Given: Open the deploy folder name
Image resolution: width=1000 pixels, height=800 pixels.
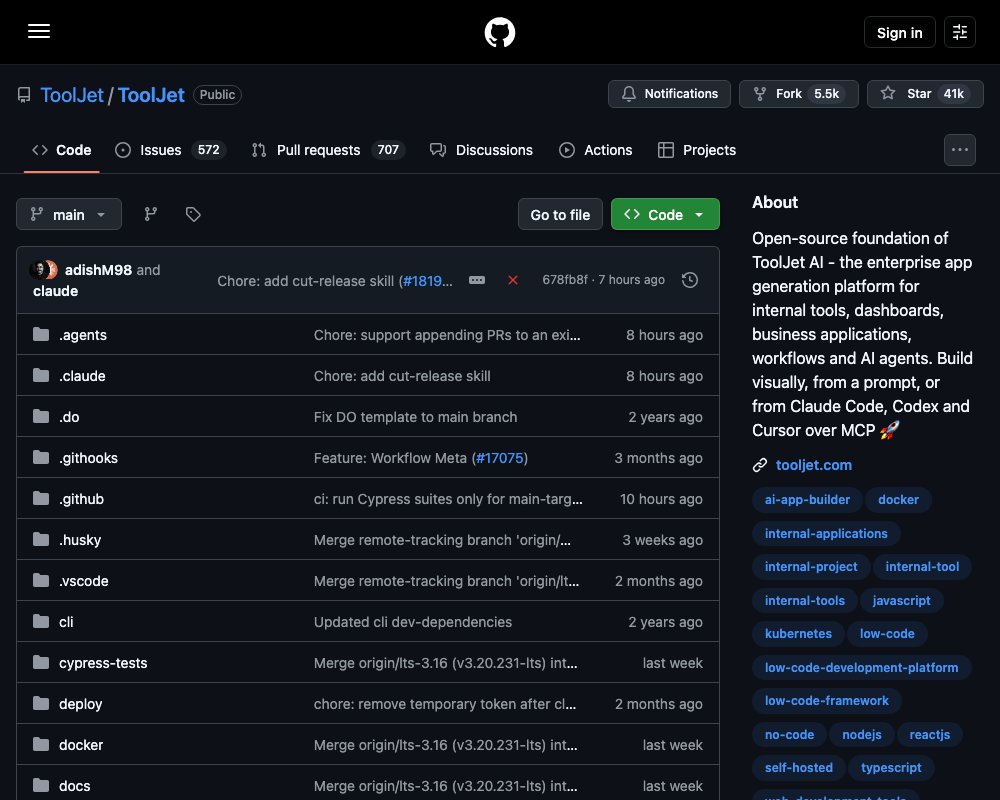Looking at the screenshot, I should point(80,704).
